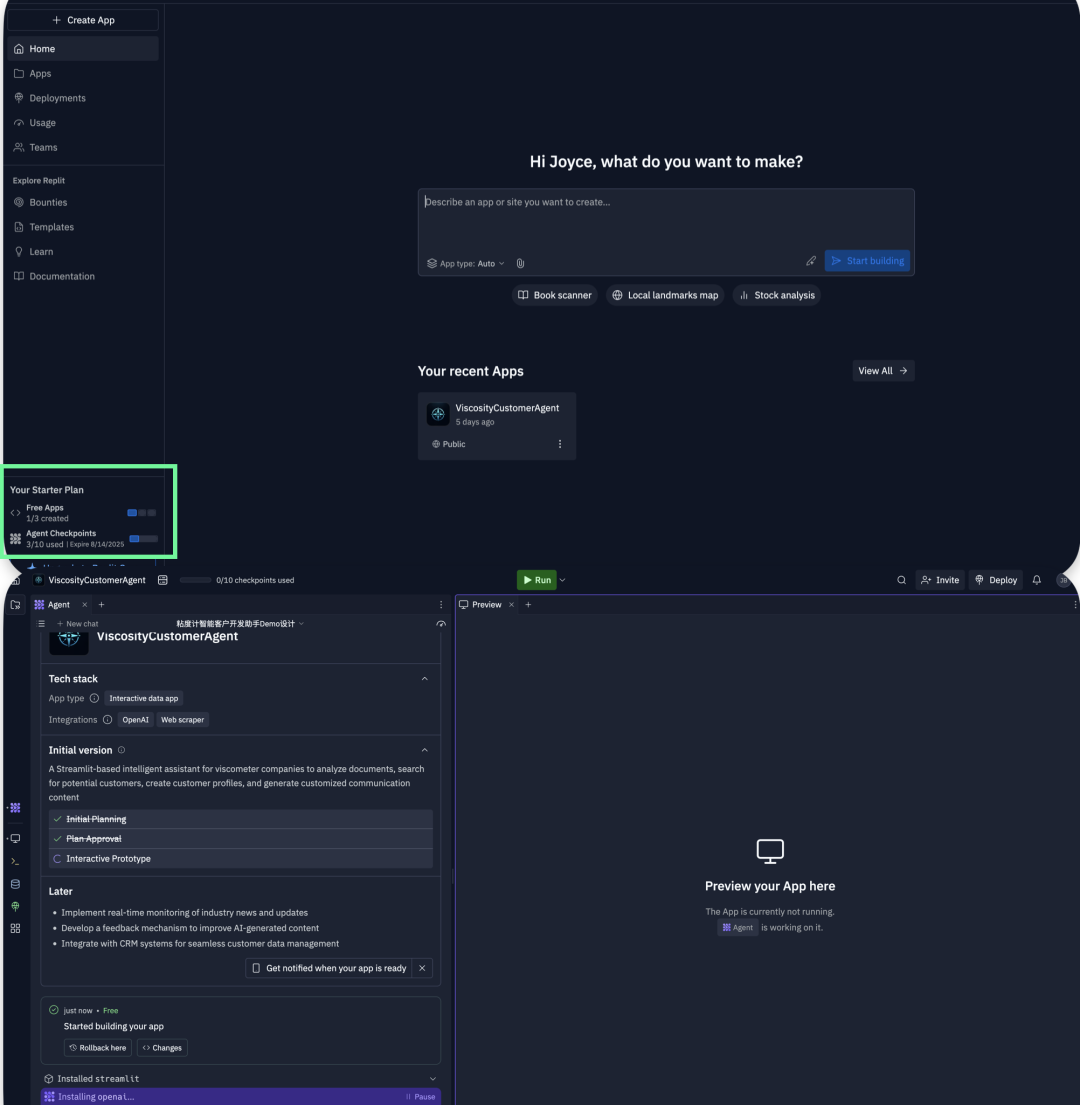
Task: Click the Start building button
Action: coord(867,261)
